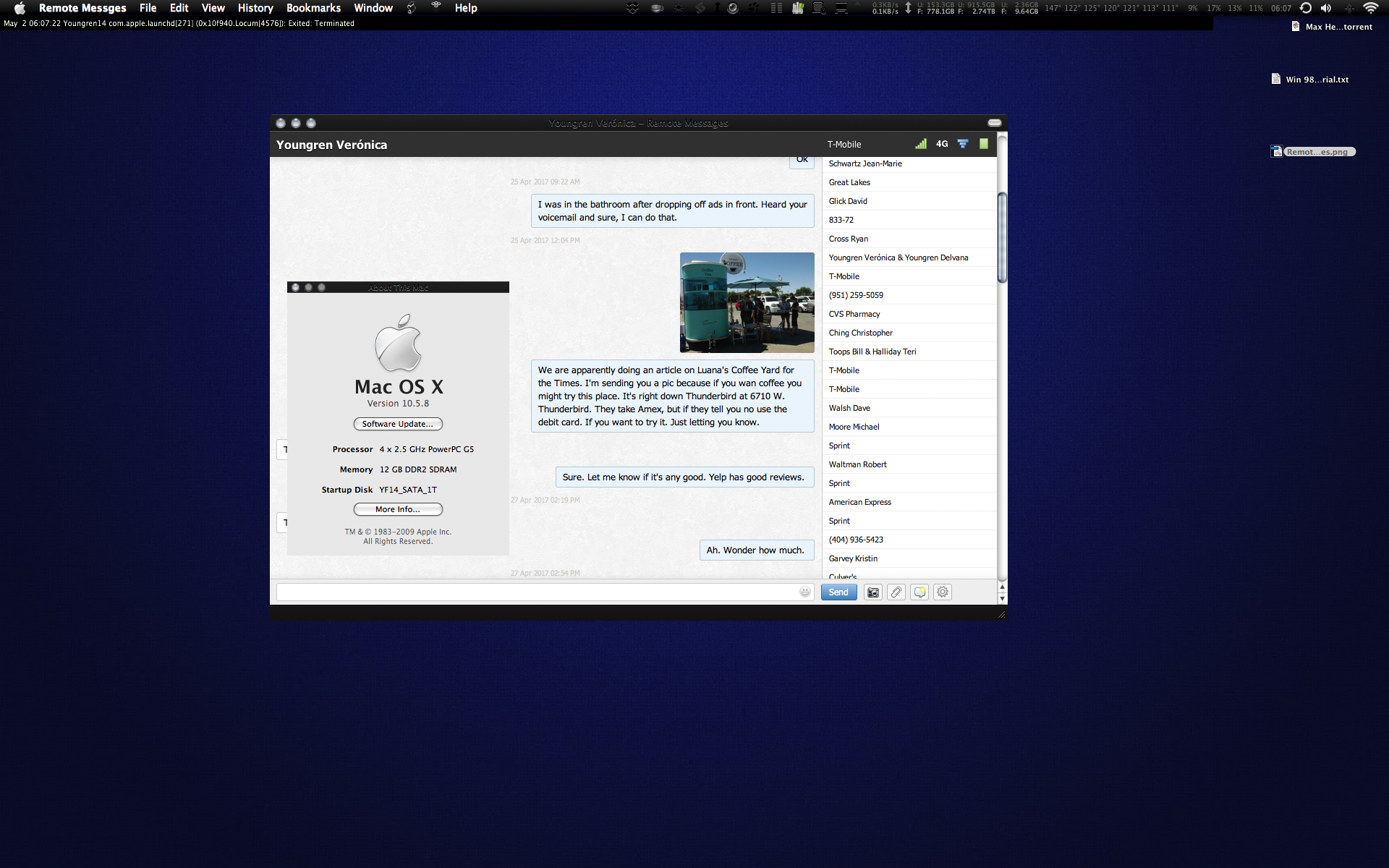Click the Bluetooth menu bar icon
The height and width of the screenshot is (868, 1389).
click(1349, 8)
